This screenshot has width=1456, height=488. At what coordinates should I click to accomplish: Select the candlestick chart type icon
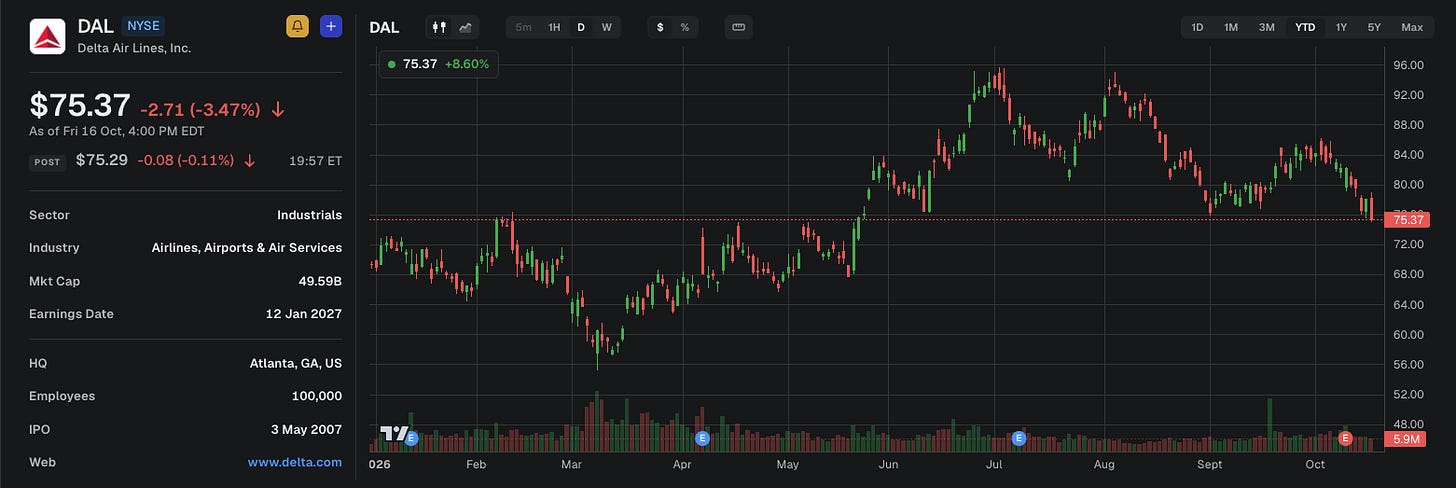point(438,27)
